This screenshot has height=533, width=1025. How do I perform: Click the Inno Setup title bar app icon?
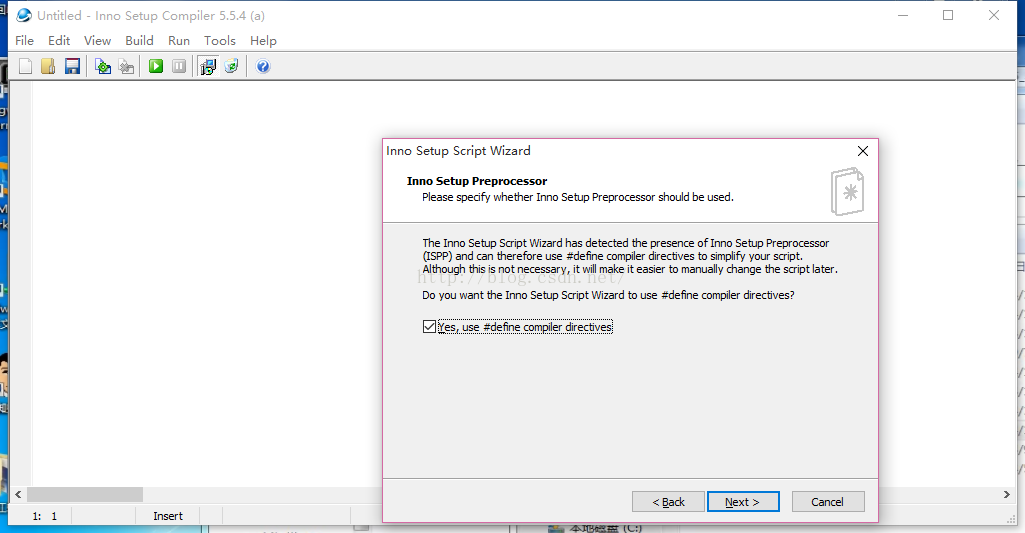point(24,15)
